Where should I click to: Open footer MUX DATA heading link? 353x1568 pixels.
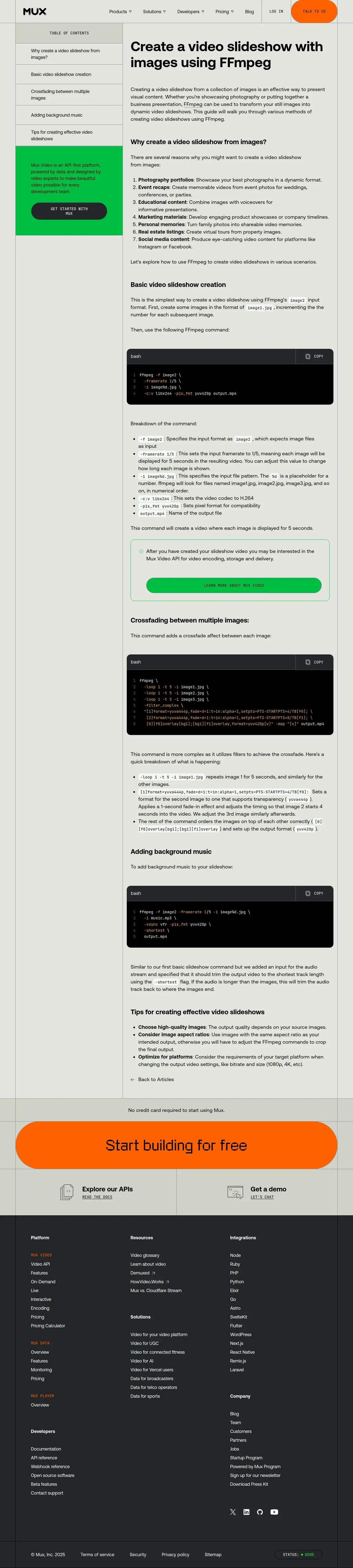tap(40, 1343)
